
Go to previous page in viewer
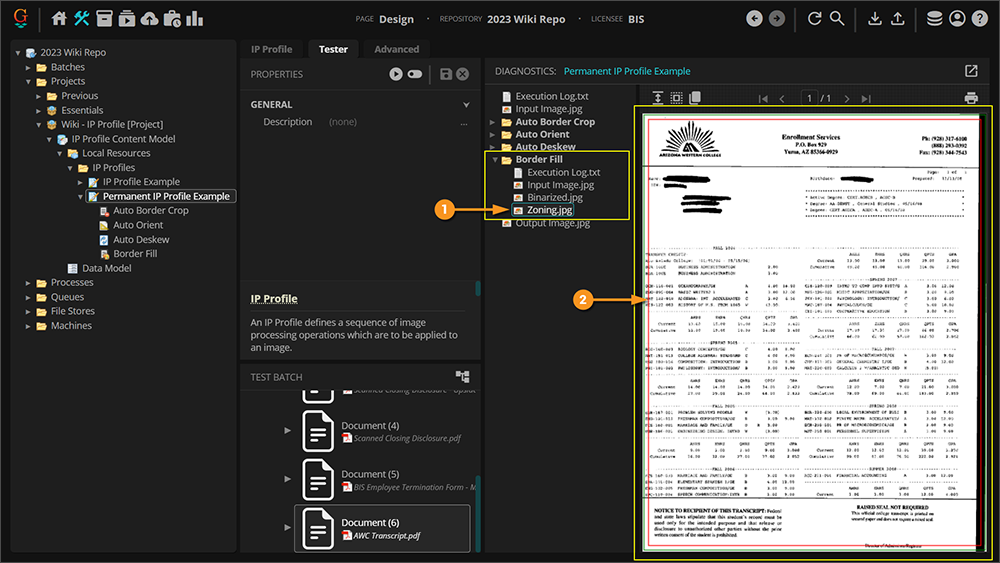782,99
